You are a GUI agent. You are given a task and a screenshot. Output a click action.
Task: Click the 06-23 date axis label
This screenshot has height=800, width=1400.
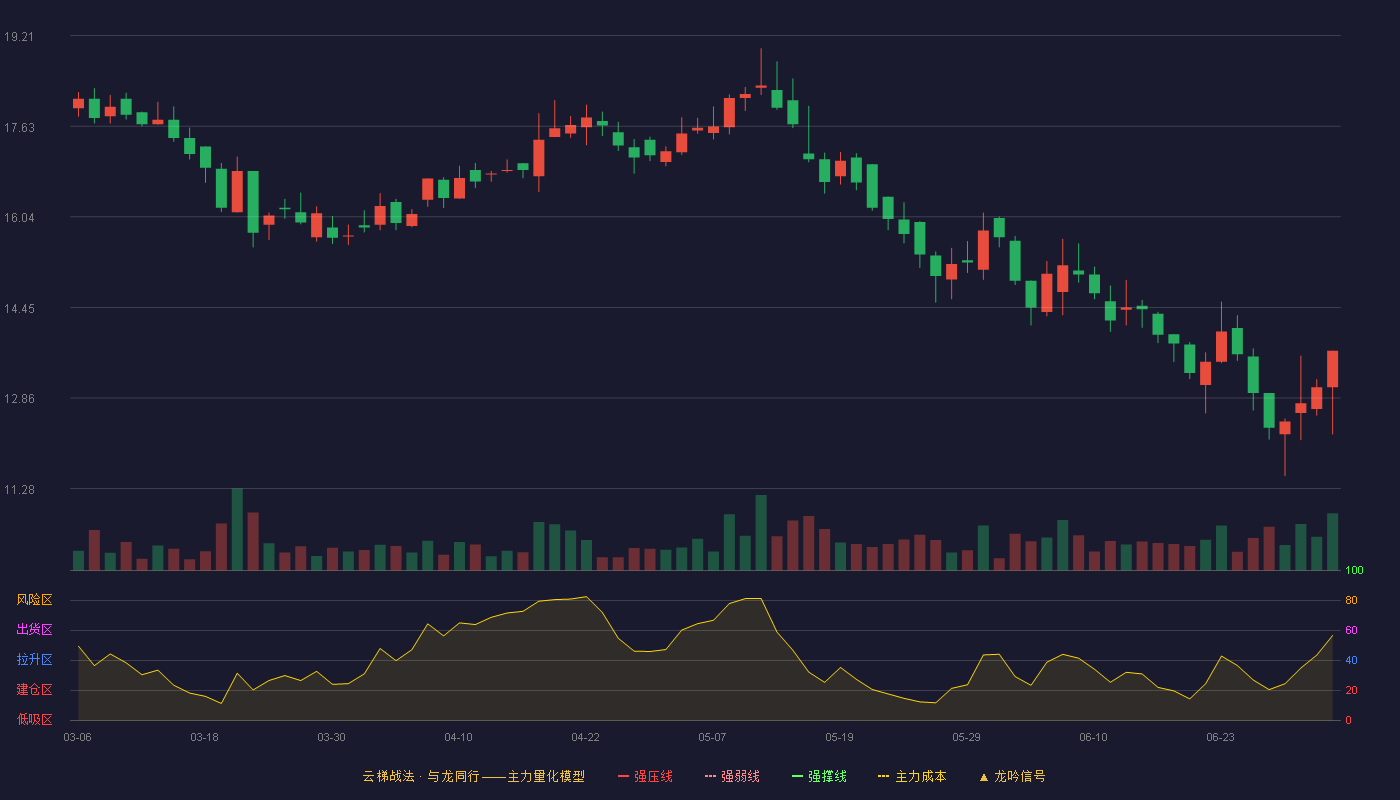[1220, 737]
